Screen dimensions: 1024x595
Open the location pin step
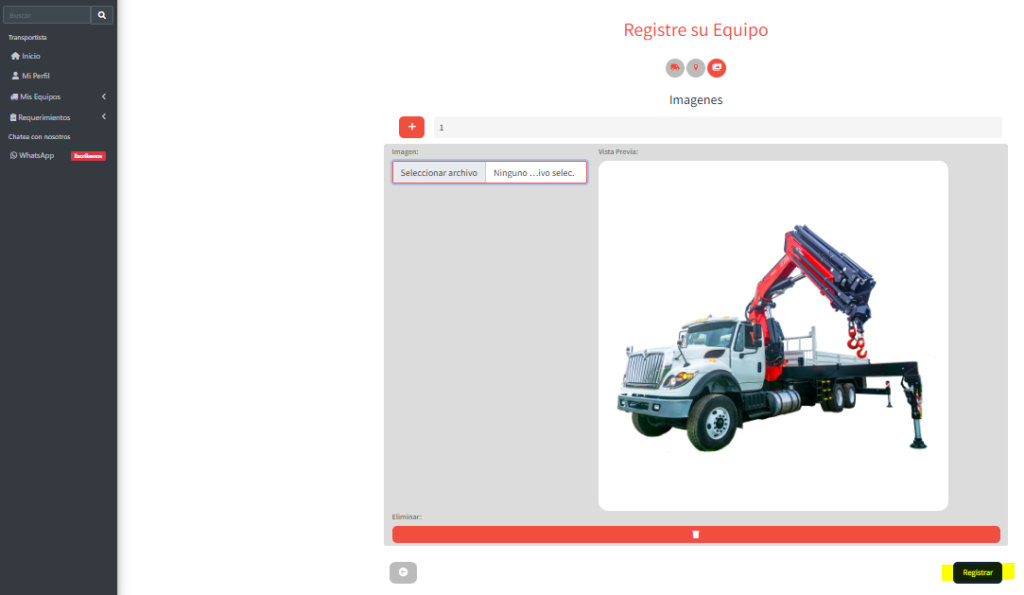[696, 68]
